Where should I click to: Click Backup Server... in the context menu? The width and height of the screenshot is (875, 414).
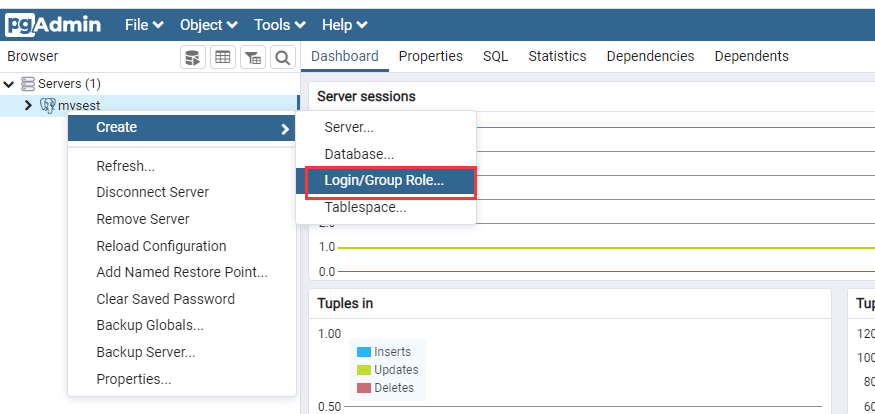[145, 352]
